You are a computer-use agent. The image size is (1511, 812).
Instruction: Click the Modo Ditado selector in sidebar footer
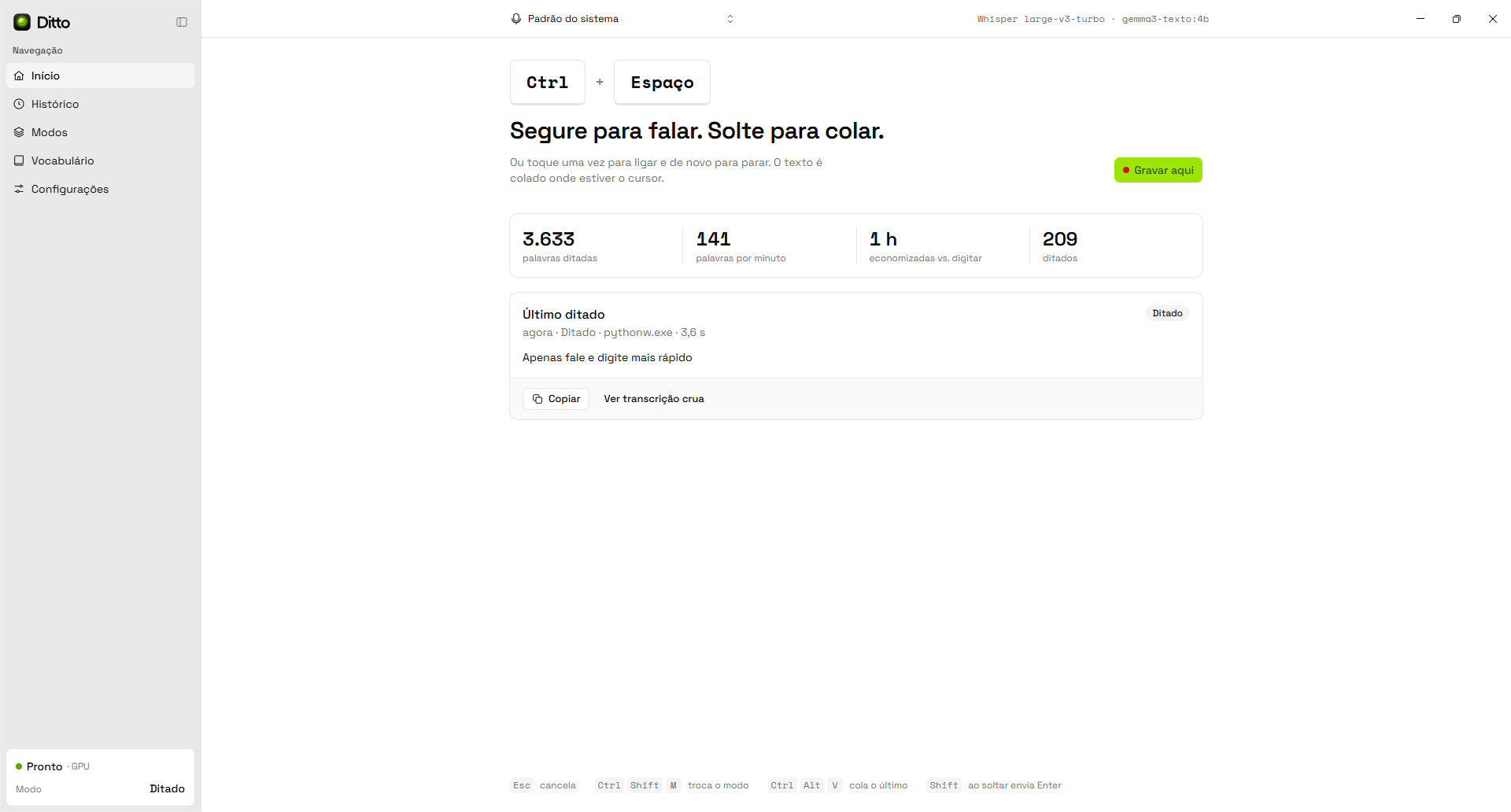(100, 788)
